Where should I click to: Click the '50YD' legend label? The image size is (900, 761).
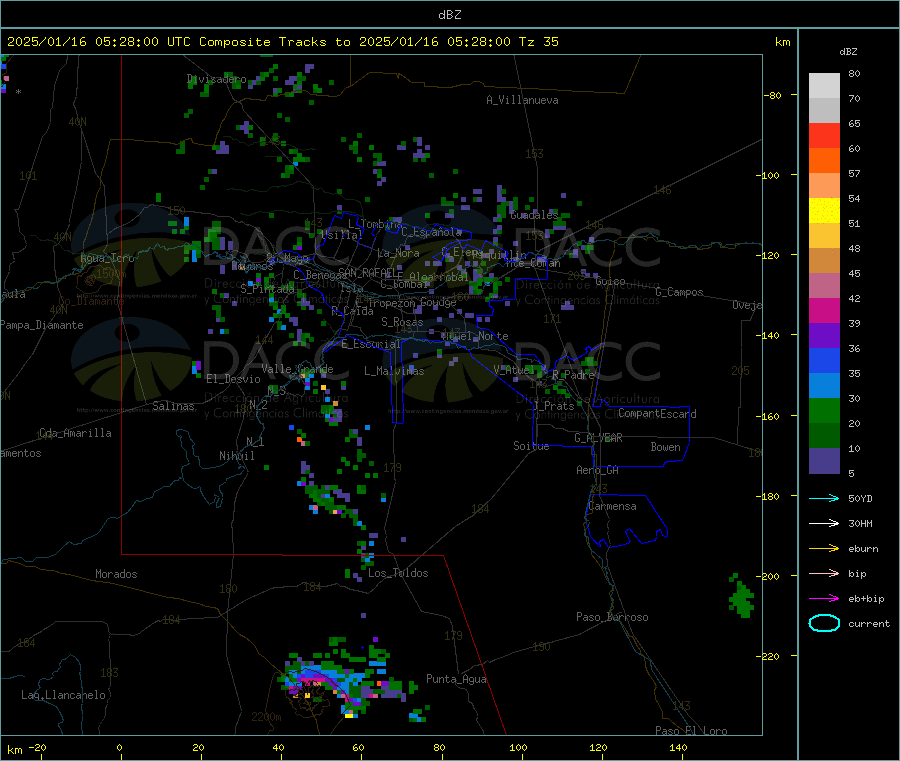[x=860, y=498]
